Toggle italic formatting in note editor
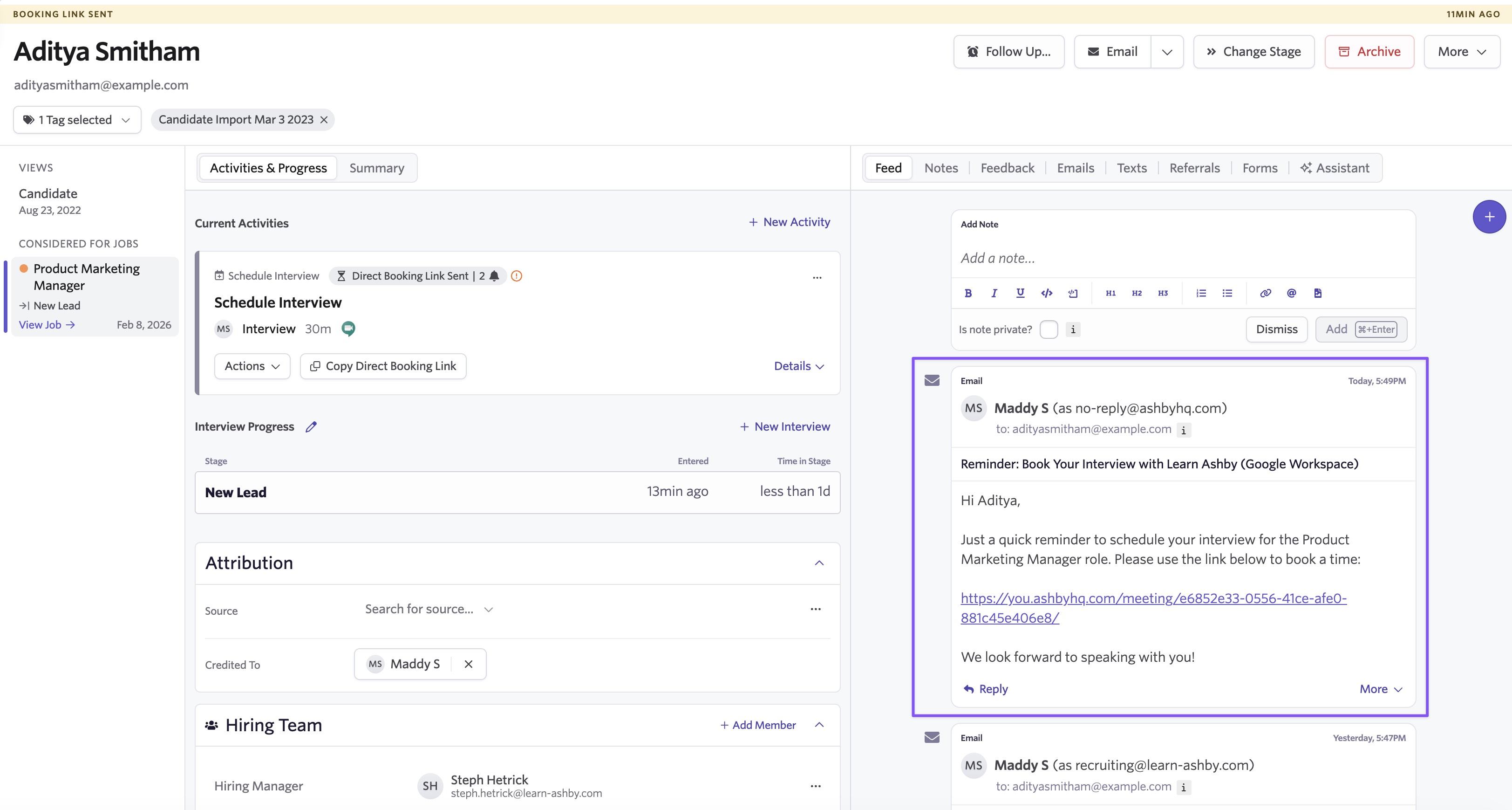The image size is (1512, 810). coord(994,293)
